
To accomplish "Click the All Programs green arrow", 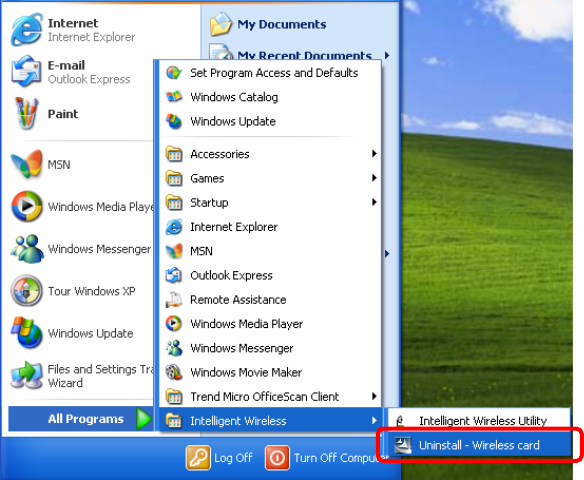I will click(x=143, y=419).
